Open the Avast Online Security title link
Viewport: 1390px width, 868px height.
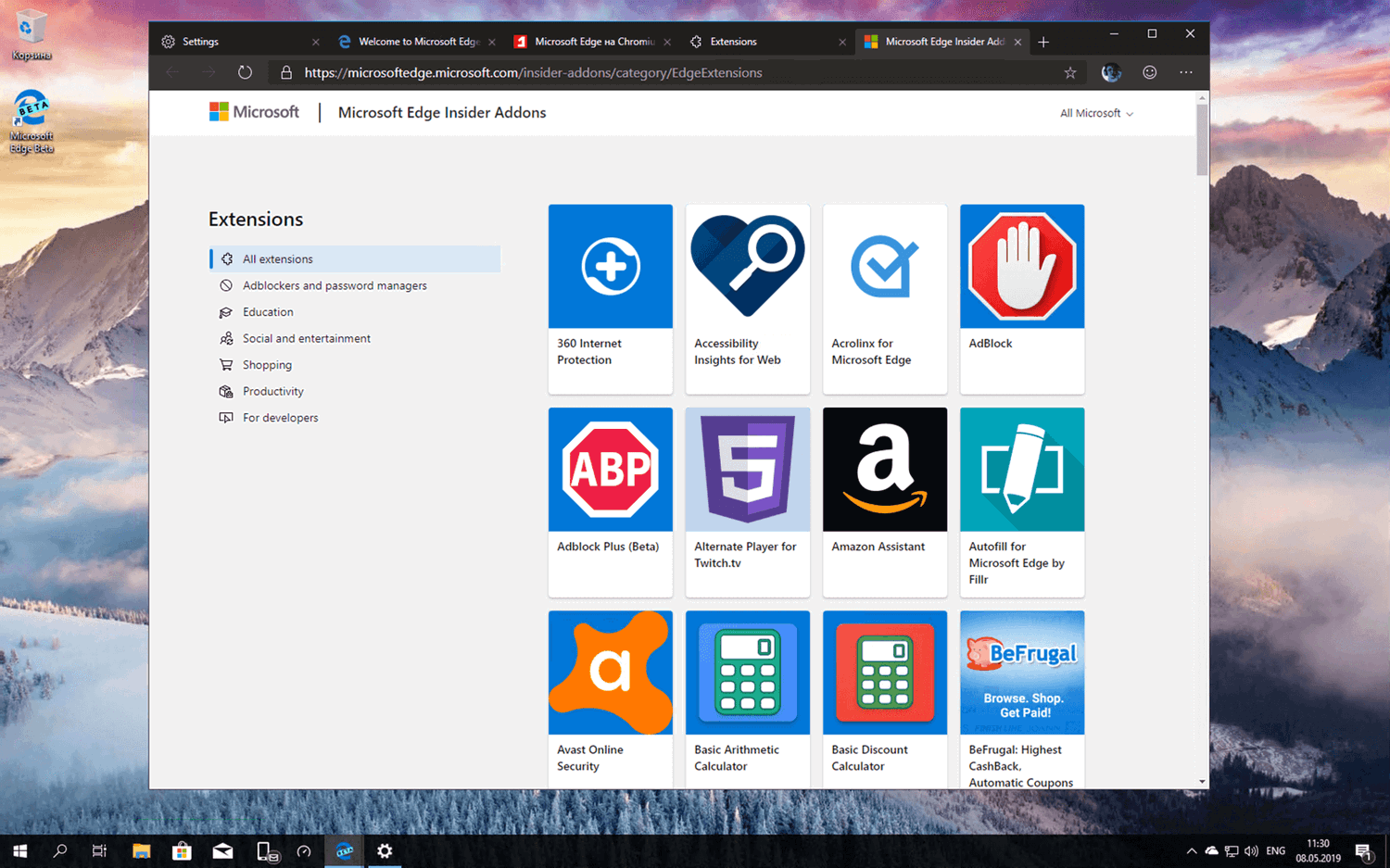(590, 758)
